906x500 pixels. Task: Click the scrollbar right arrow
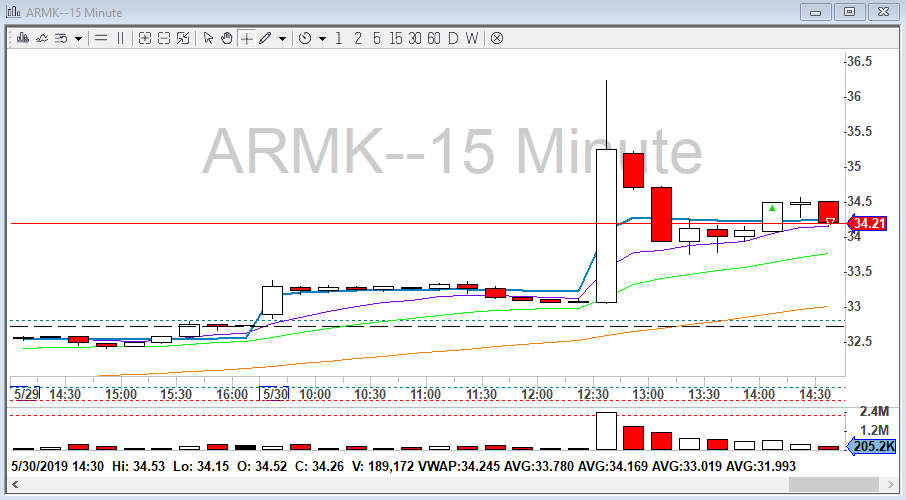pos(890,484)
